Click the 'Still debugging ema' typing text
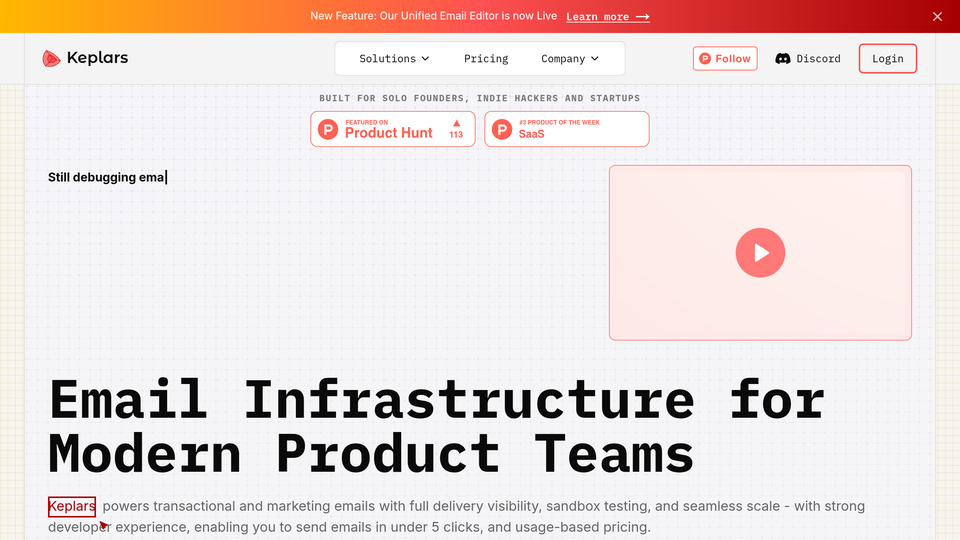 (107, 178)
